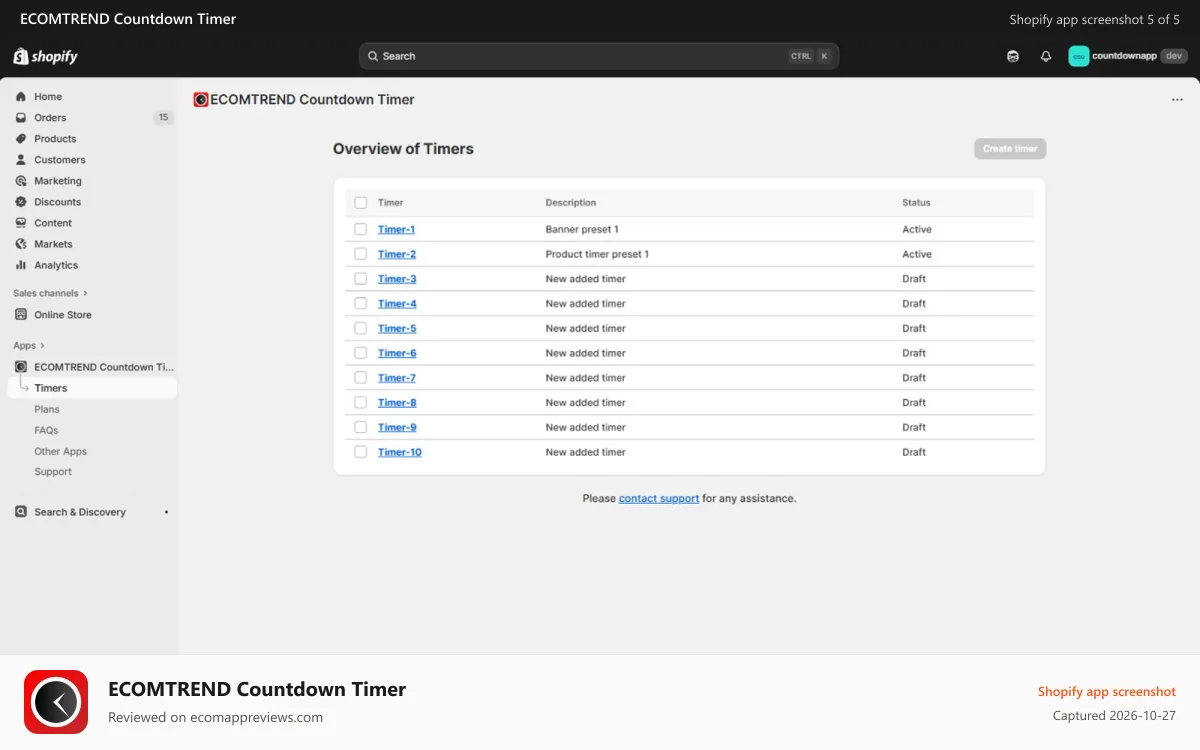Click the Shopify search field
Viewport: 1200px width, 750px height.
point(599,56)
